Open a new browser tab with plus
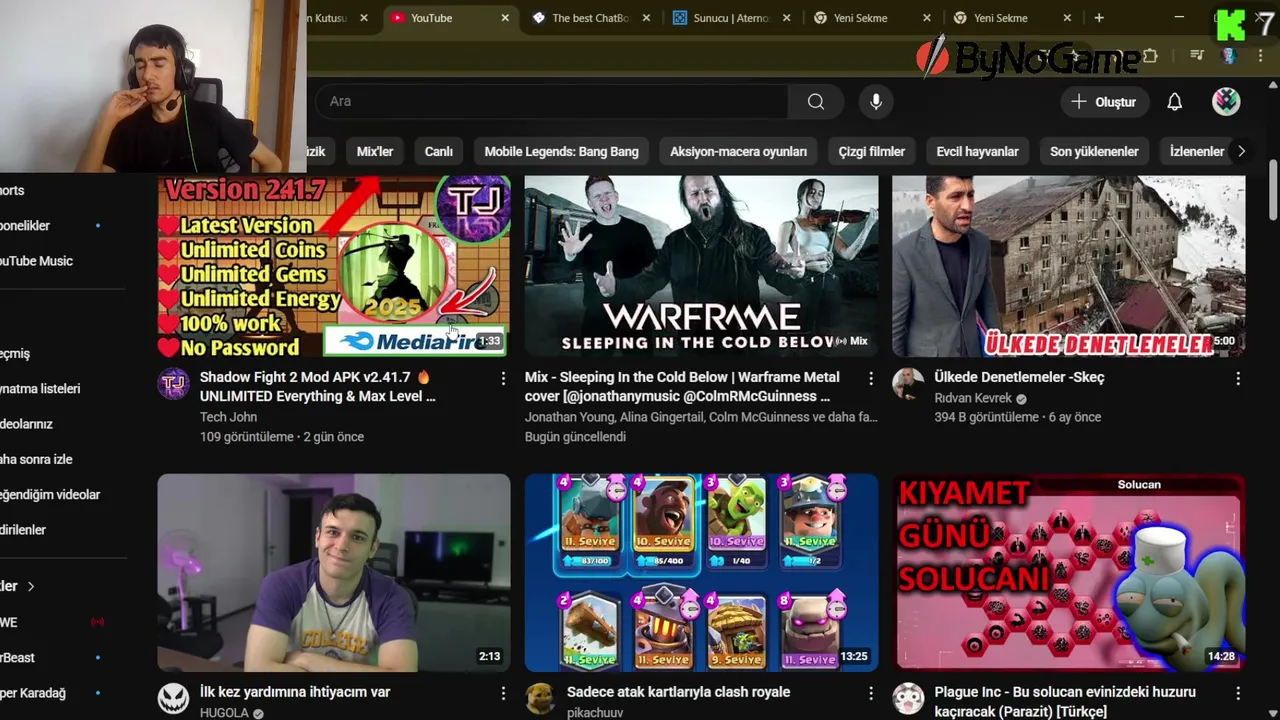This screenshot has height=720, width=1280. [x=1099, y=18]
